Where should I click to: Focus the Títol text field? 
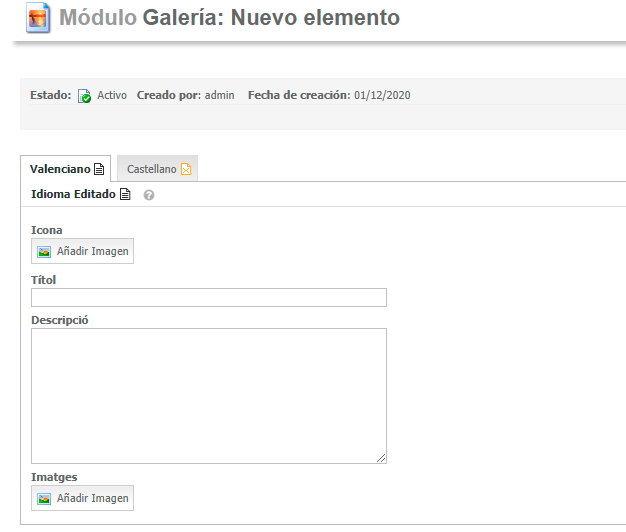coord(209,297)
